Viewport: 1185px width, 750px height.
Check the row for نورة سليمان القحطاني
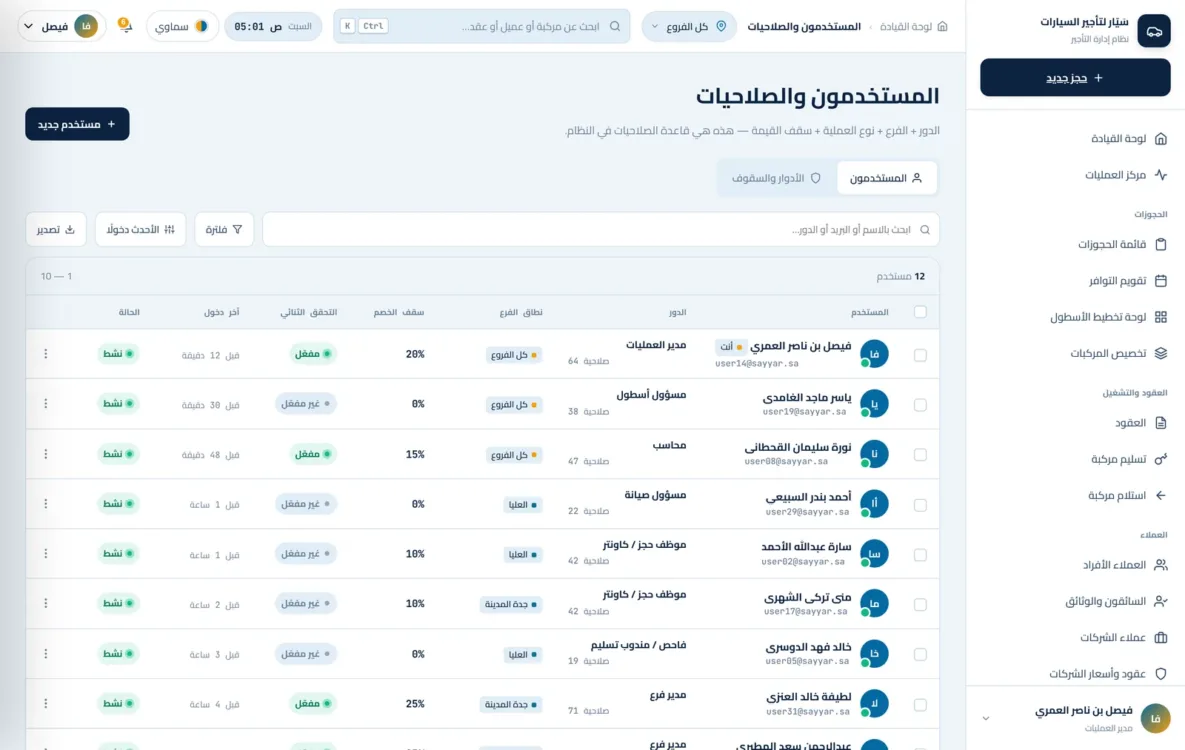[920, 454]
